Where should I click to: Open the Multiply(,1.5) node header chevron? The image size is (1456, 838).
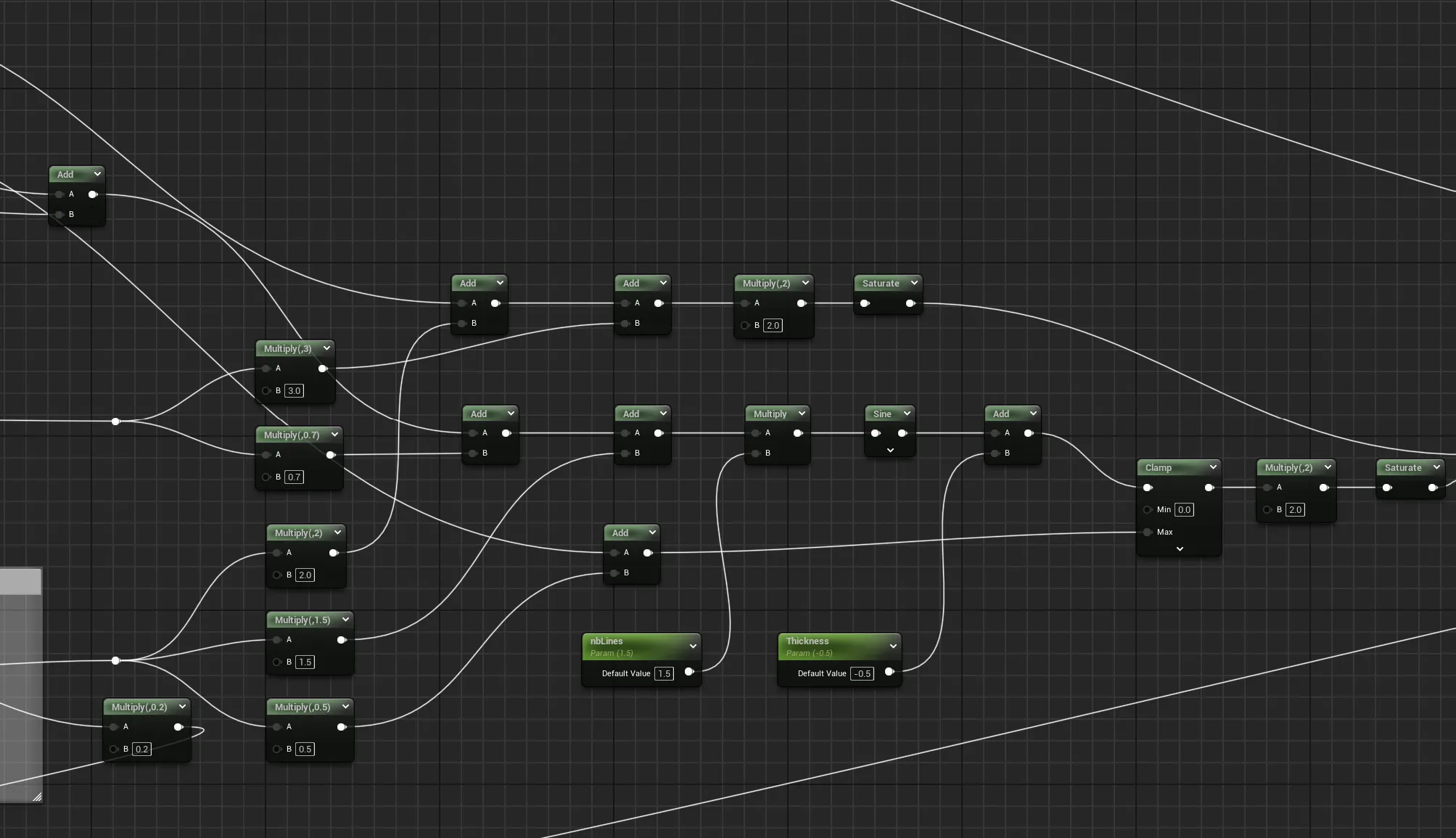(x=345, y=620)
